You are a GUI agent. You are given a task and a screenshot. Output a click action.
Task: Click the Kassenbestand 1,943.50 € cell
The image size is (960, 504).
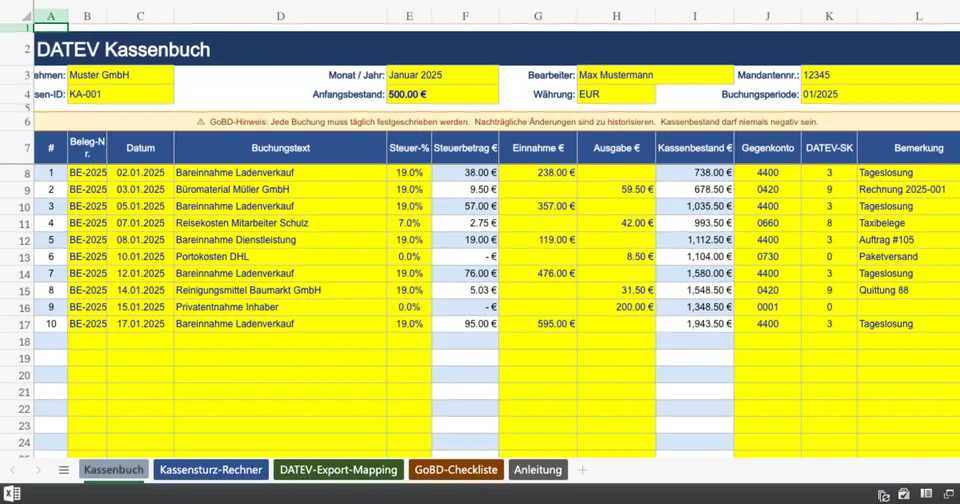coord(695,324)
